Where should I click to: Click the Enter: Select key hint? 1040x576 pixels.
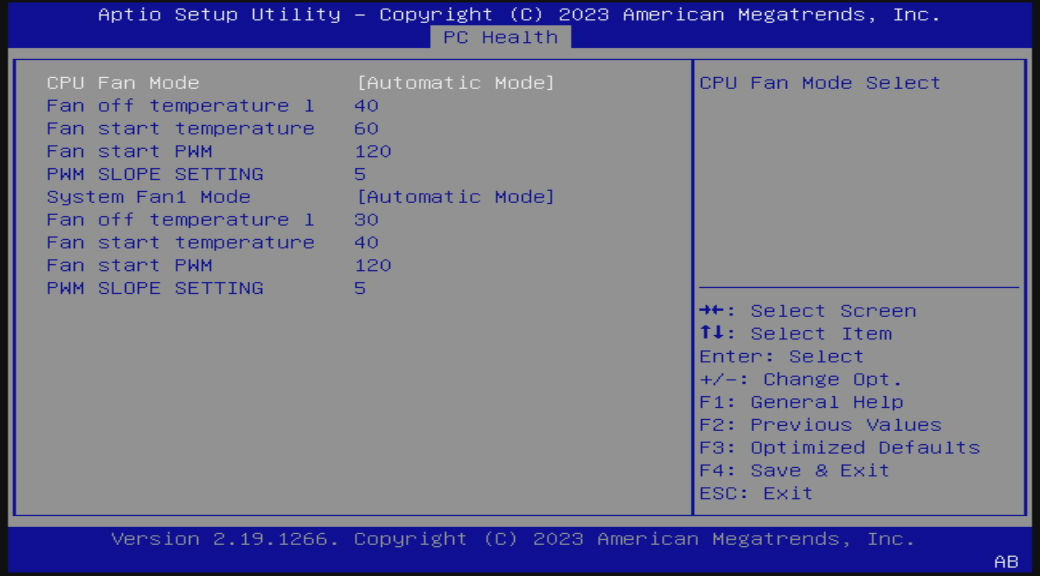(781, 356)
